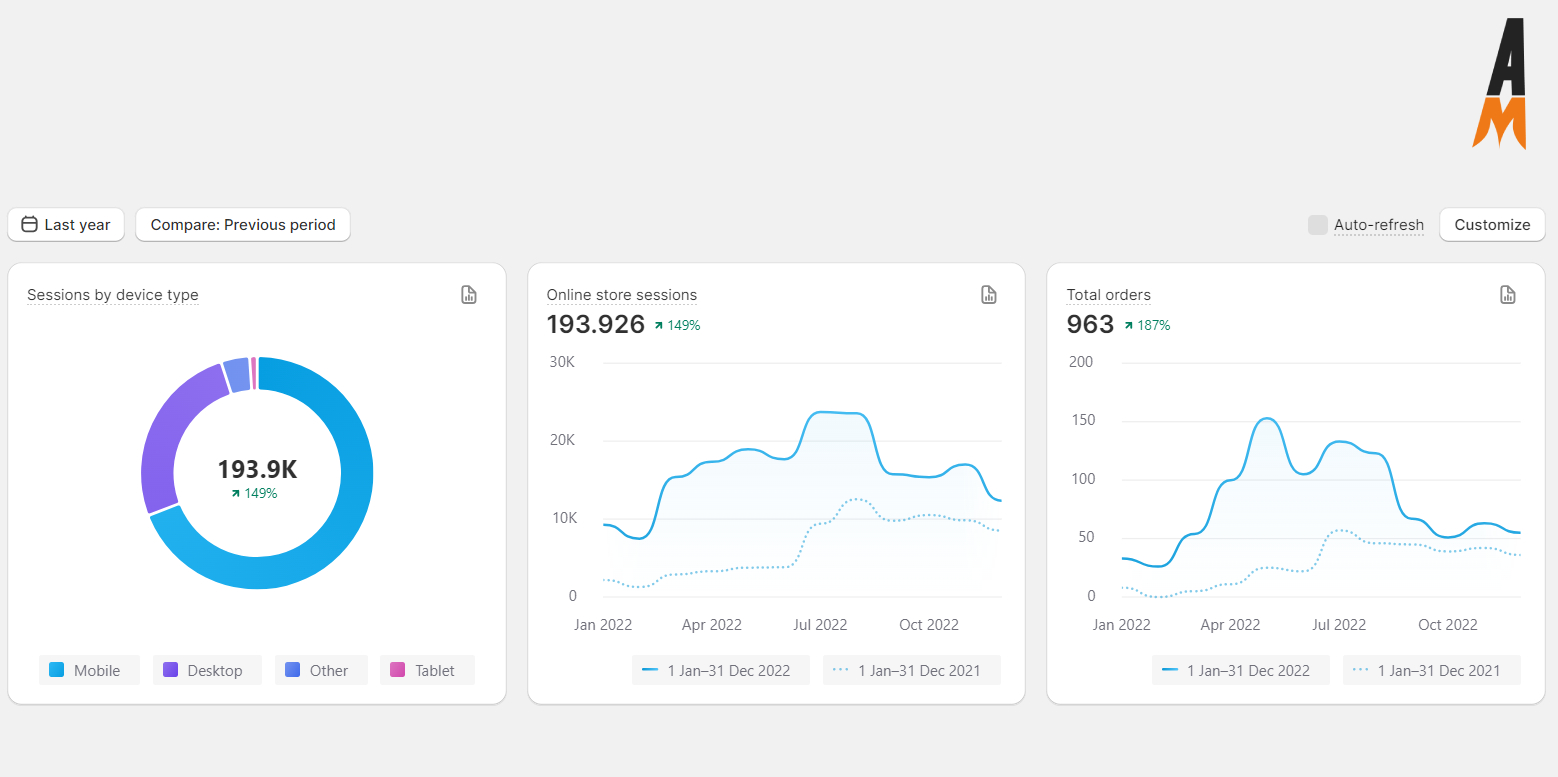Click the 20K axis label in sessions chart
Viewport: 1558px width, 777px height.
coord(563,440)
